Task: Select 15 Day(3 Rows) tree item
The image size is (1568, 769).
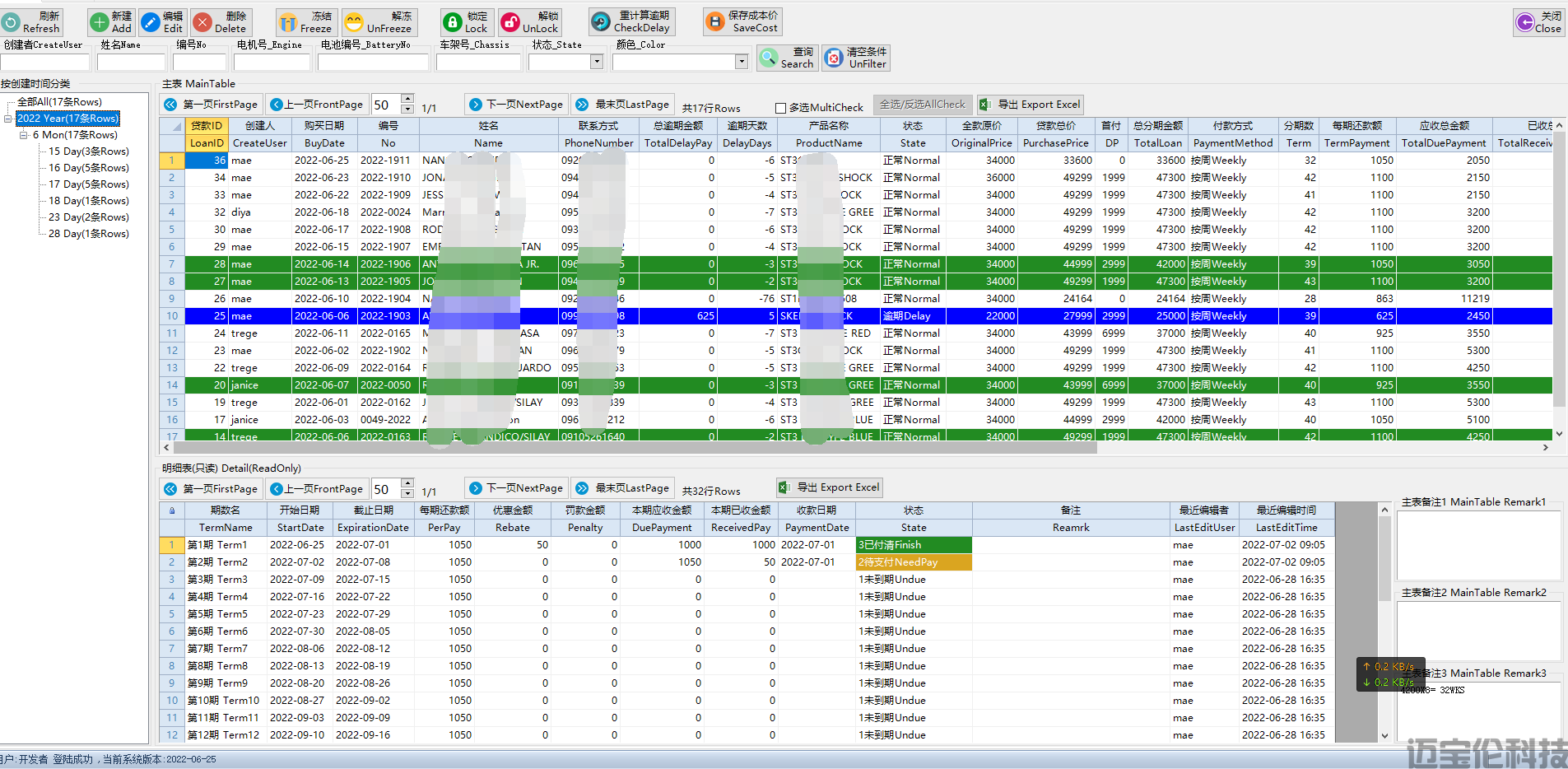Action: 88,151
